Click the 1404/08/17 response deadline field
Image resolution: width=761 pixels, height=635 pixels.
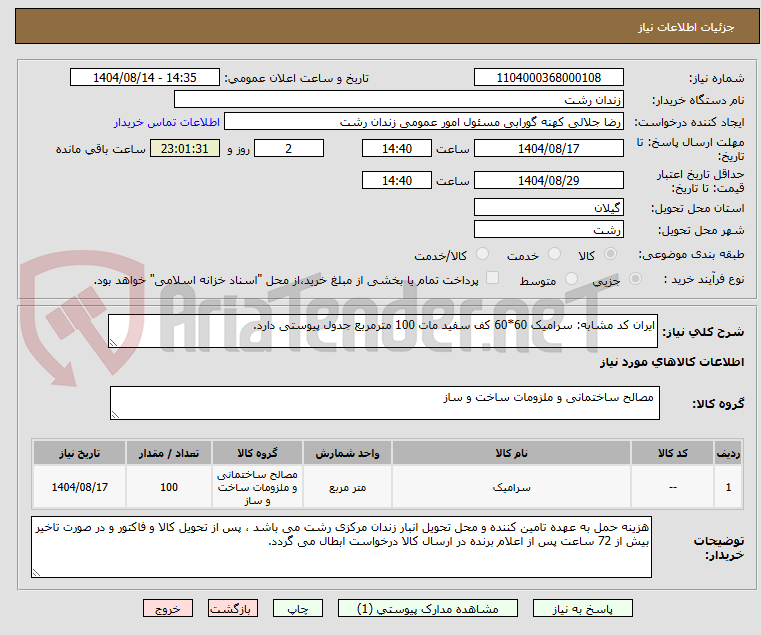point(548,149)
